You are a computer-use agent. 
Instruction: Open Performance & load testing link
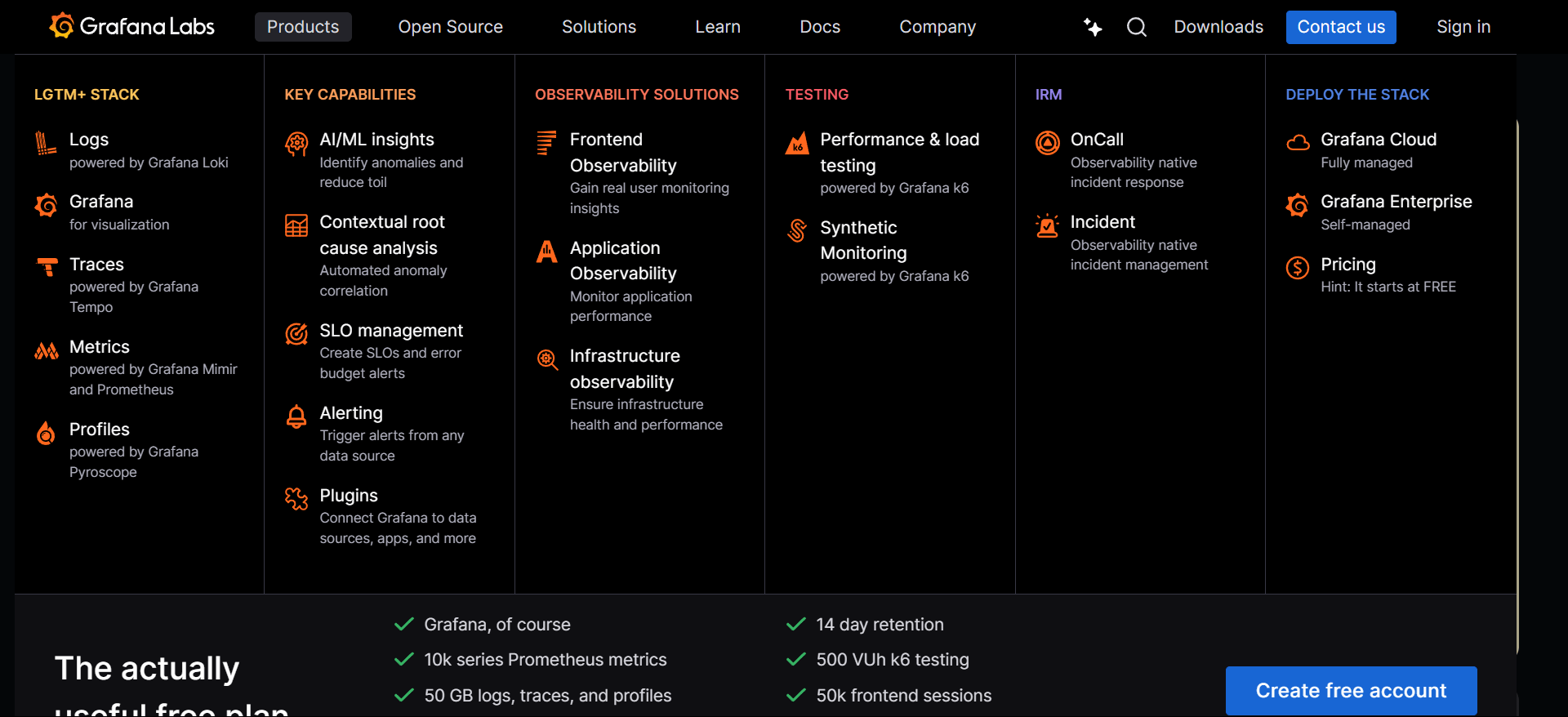click(x=900, y=153)
